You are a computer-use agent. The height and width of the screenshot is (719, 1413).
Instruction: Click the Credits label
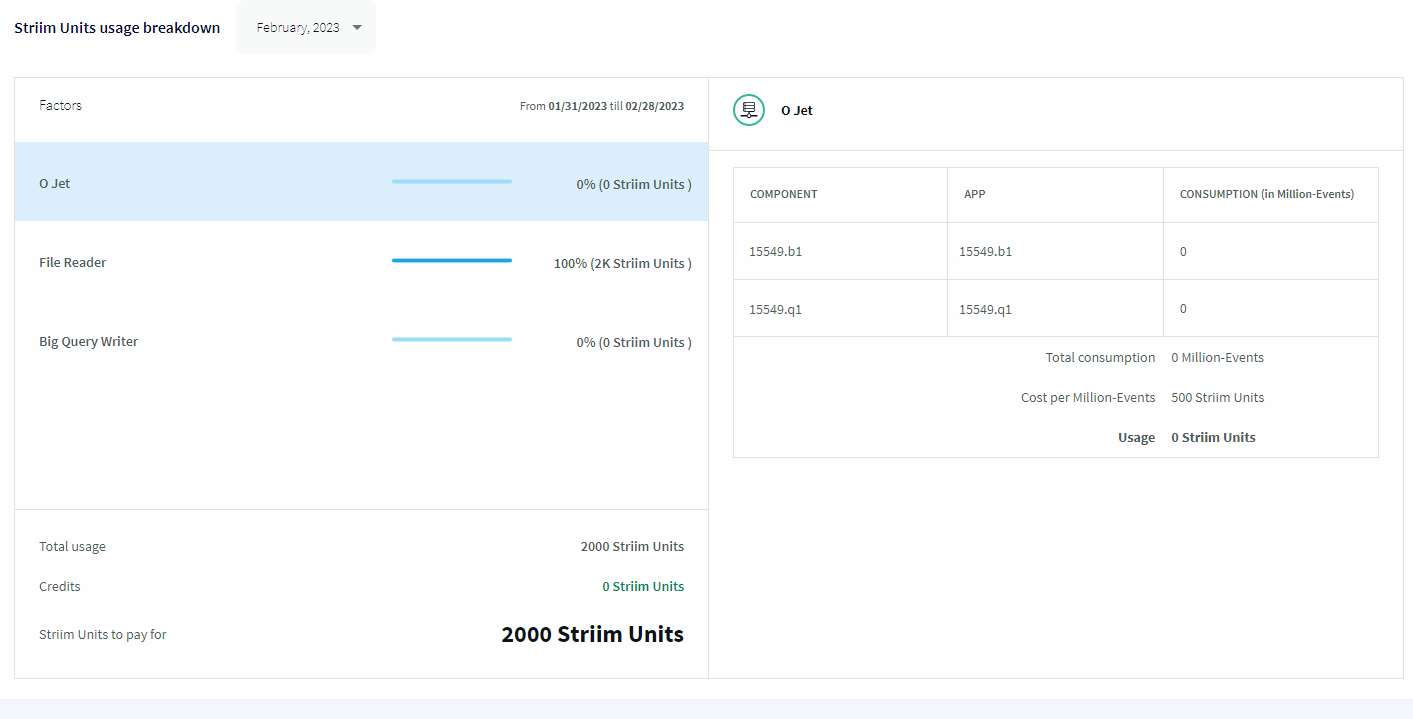[x=60, y=586]
